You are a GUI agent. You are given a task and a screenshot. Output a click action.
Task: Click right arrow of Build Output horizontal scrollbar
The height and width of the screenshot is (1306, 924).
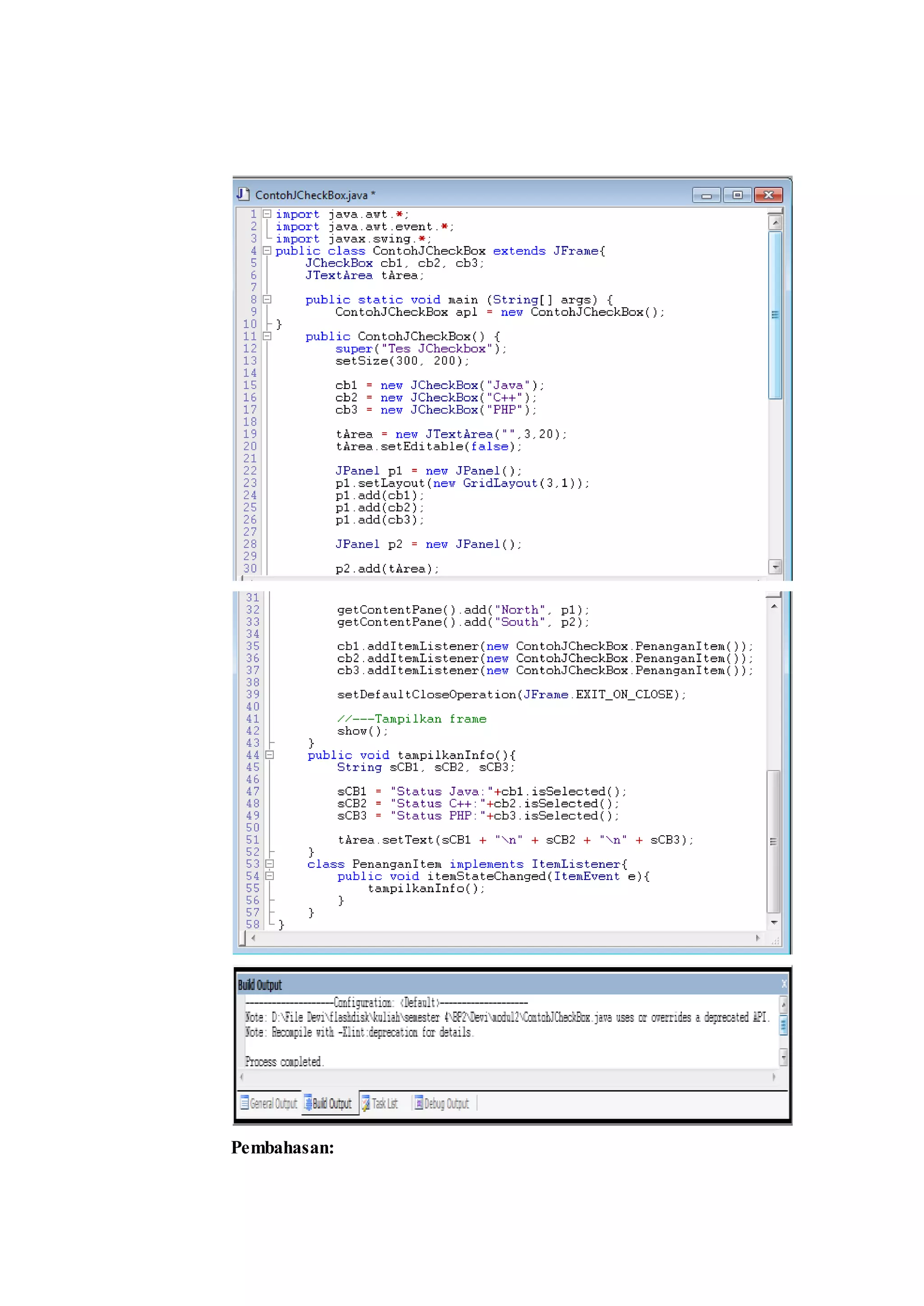coord(774,1077)
